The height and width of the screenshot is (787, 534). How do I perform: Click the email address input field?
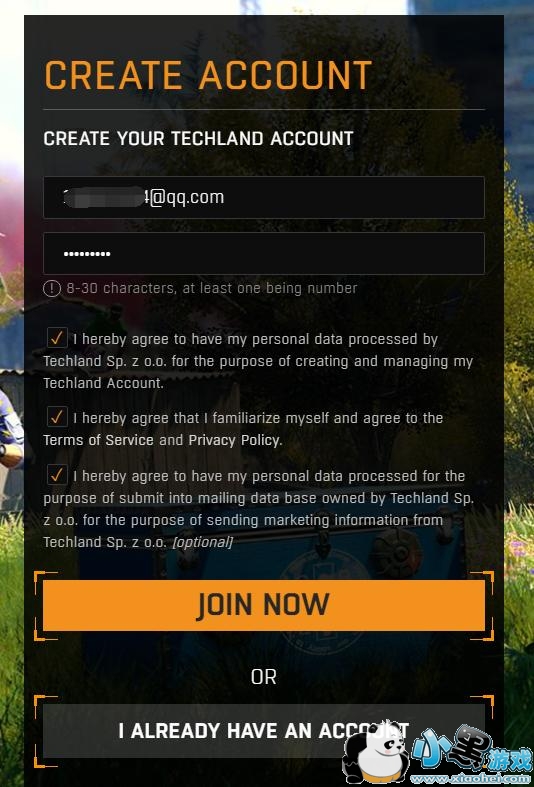[x=264, y=197]
